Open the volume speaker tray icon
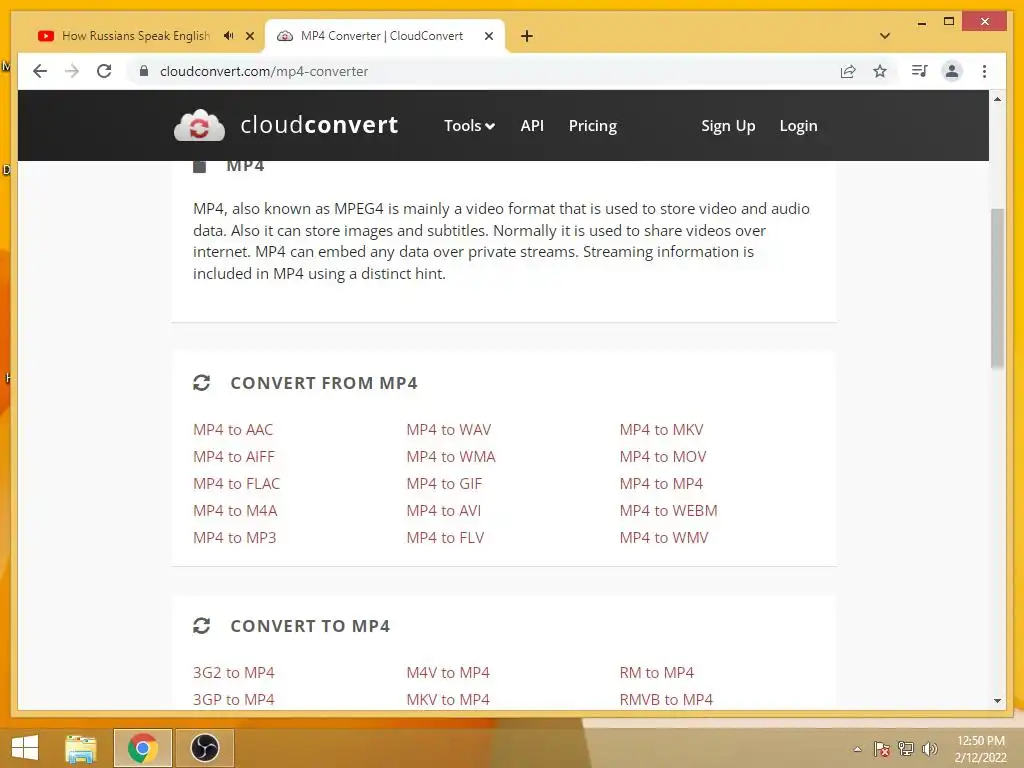Screen dimensions: 1024x768 [929, 749]
